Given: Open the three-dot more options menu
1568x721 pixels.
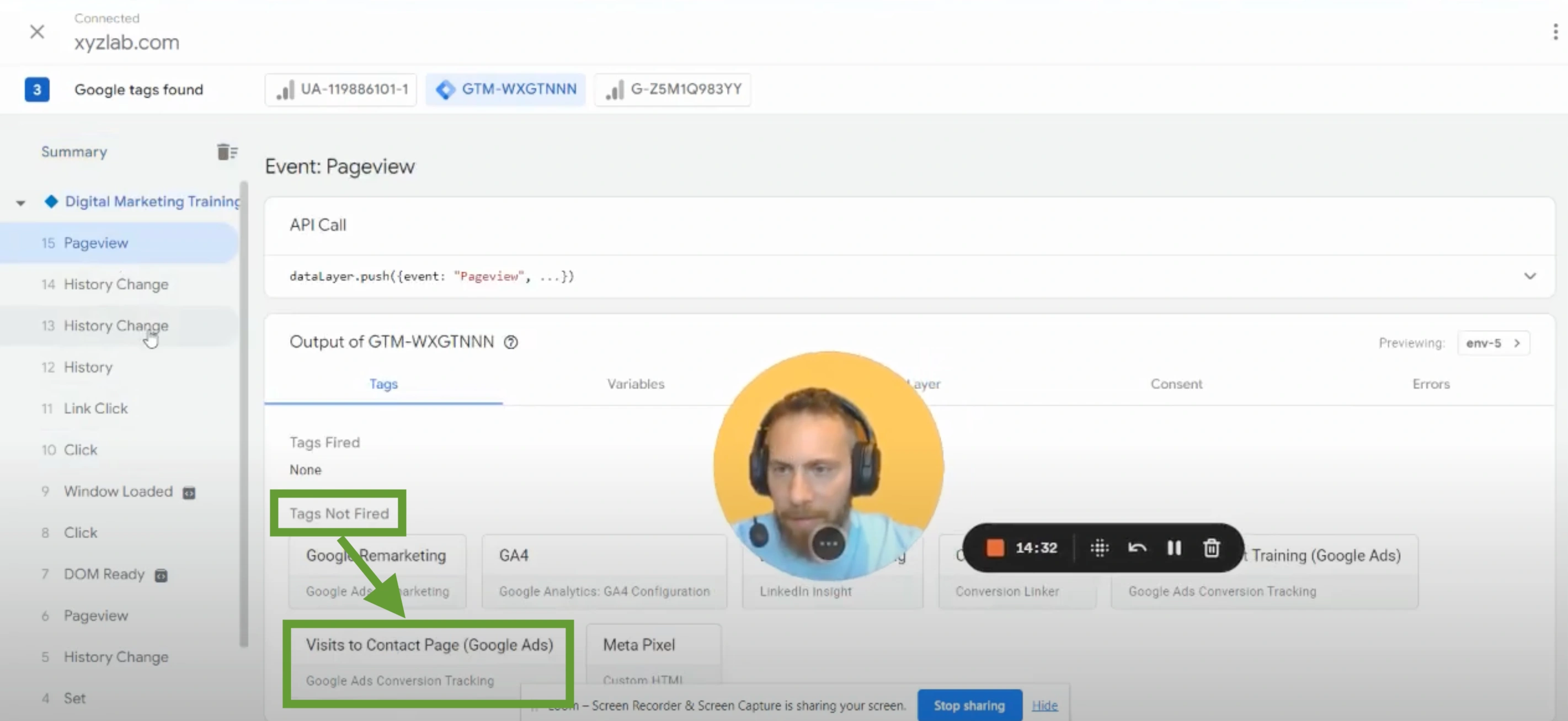Looking at the screenshot, I should coord(1555,31).
